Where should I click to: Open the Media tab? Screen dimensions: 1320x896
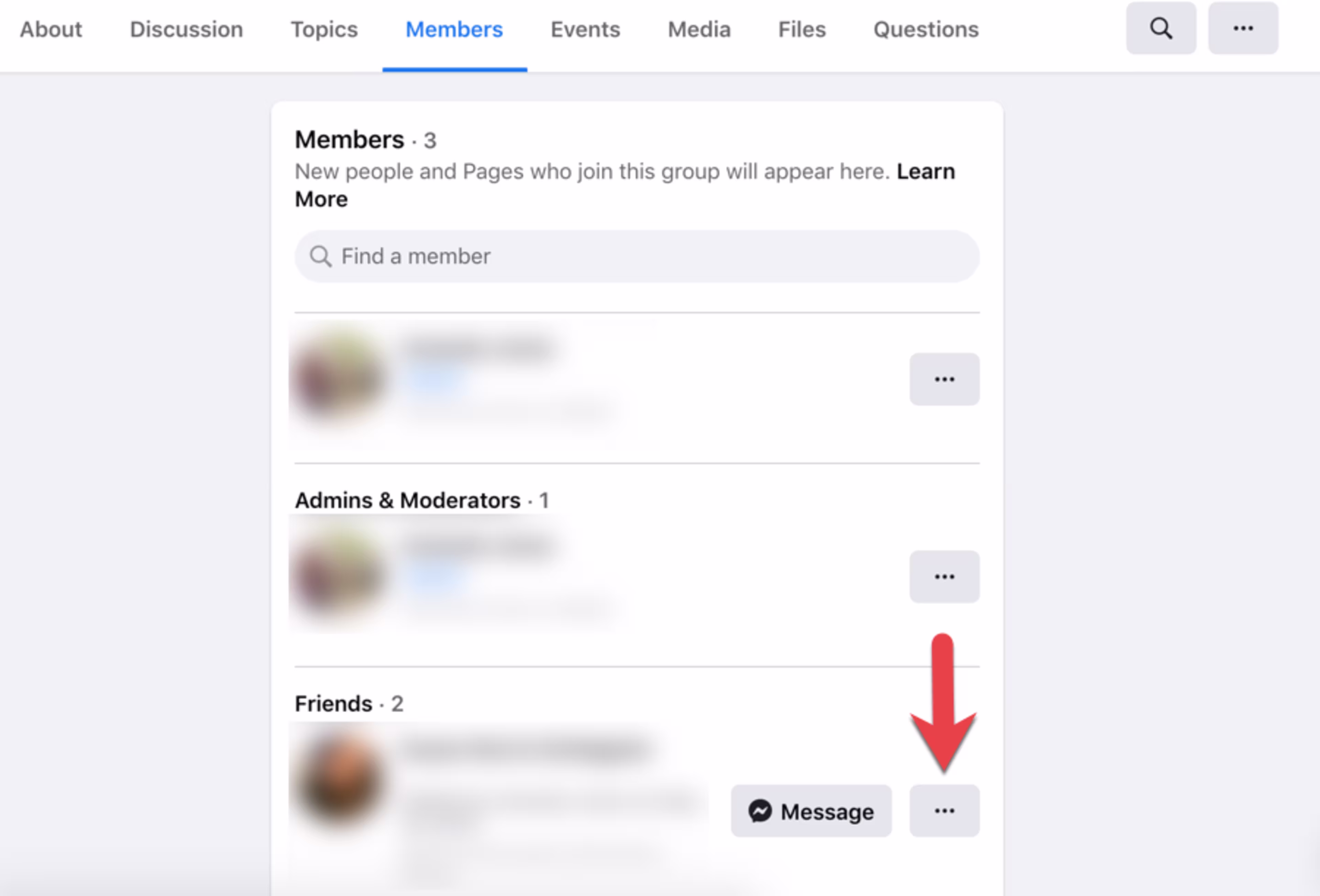(698, 29)
